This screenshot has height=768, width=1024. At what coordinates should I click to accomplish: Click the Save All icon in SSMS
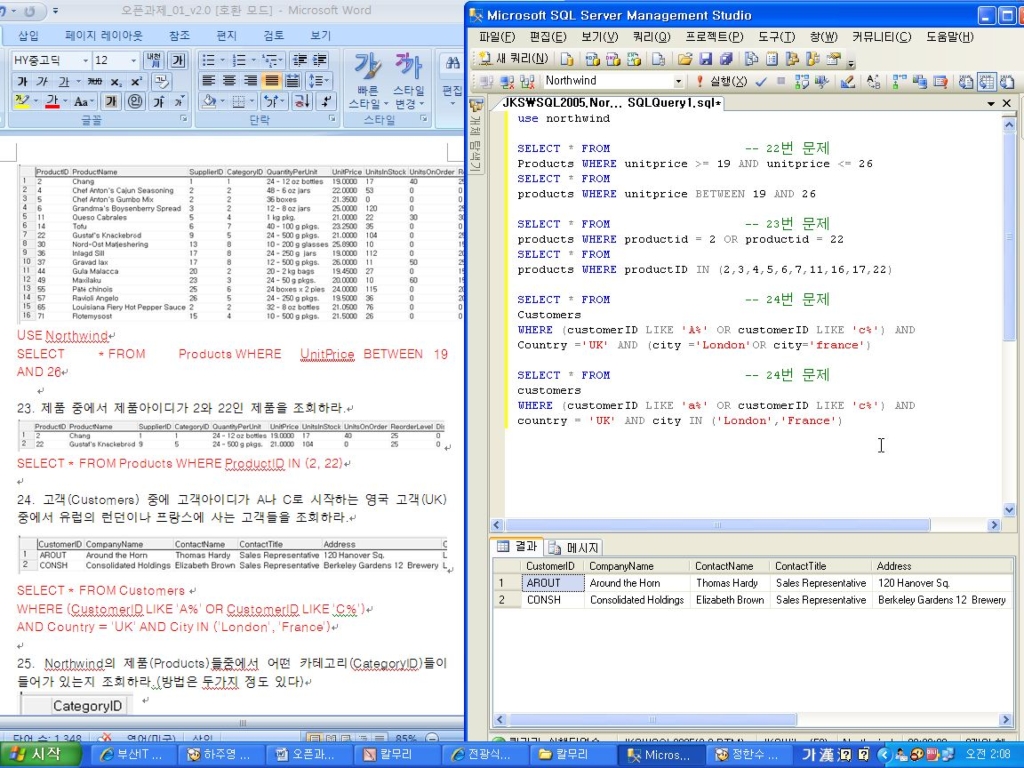[726, 59]
